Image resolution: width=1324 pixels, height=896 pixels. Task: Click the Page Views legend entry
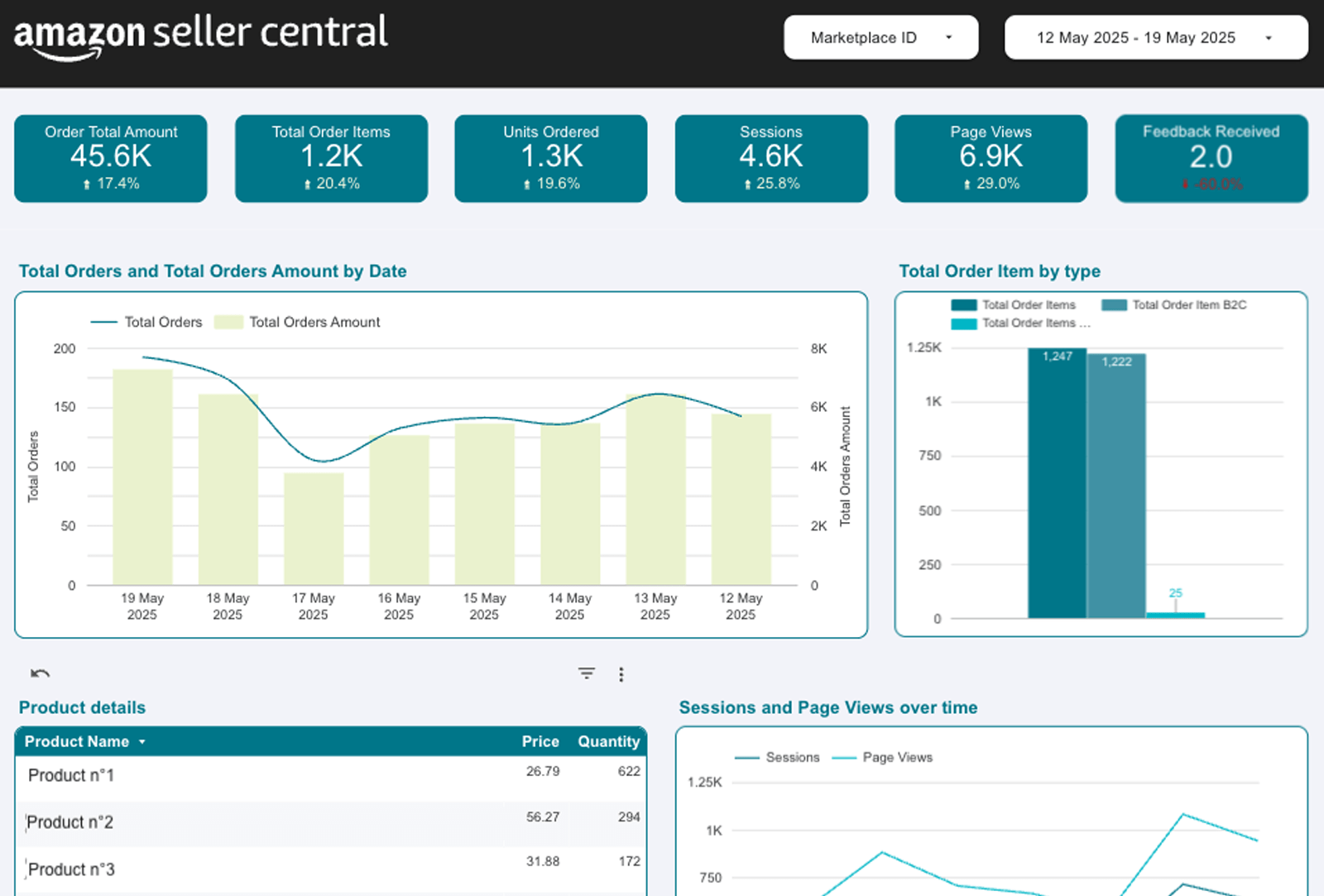882,757
